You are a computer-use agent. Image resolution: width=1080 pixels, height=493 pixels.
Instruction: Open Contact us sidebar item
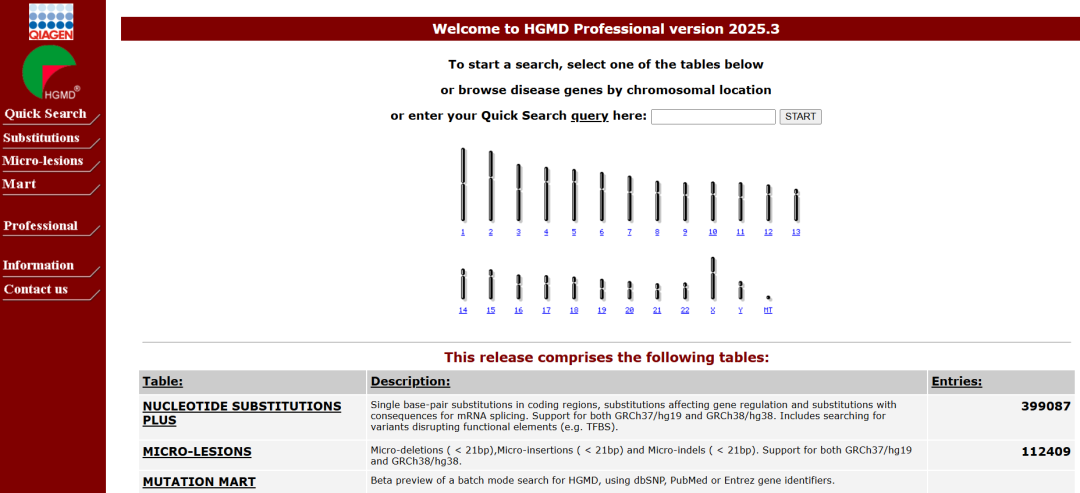point(36,289)
